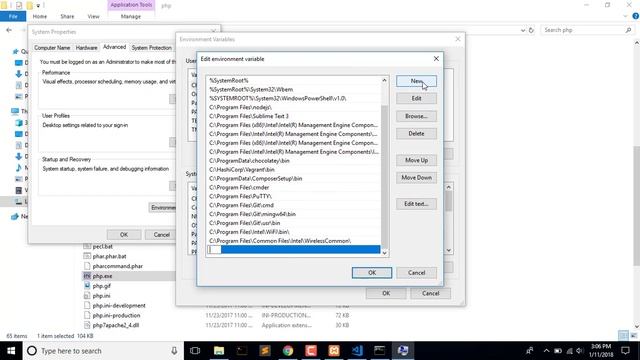Open Hardware tab in System Properties

[87, 48]
